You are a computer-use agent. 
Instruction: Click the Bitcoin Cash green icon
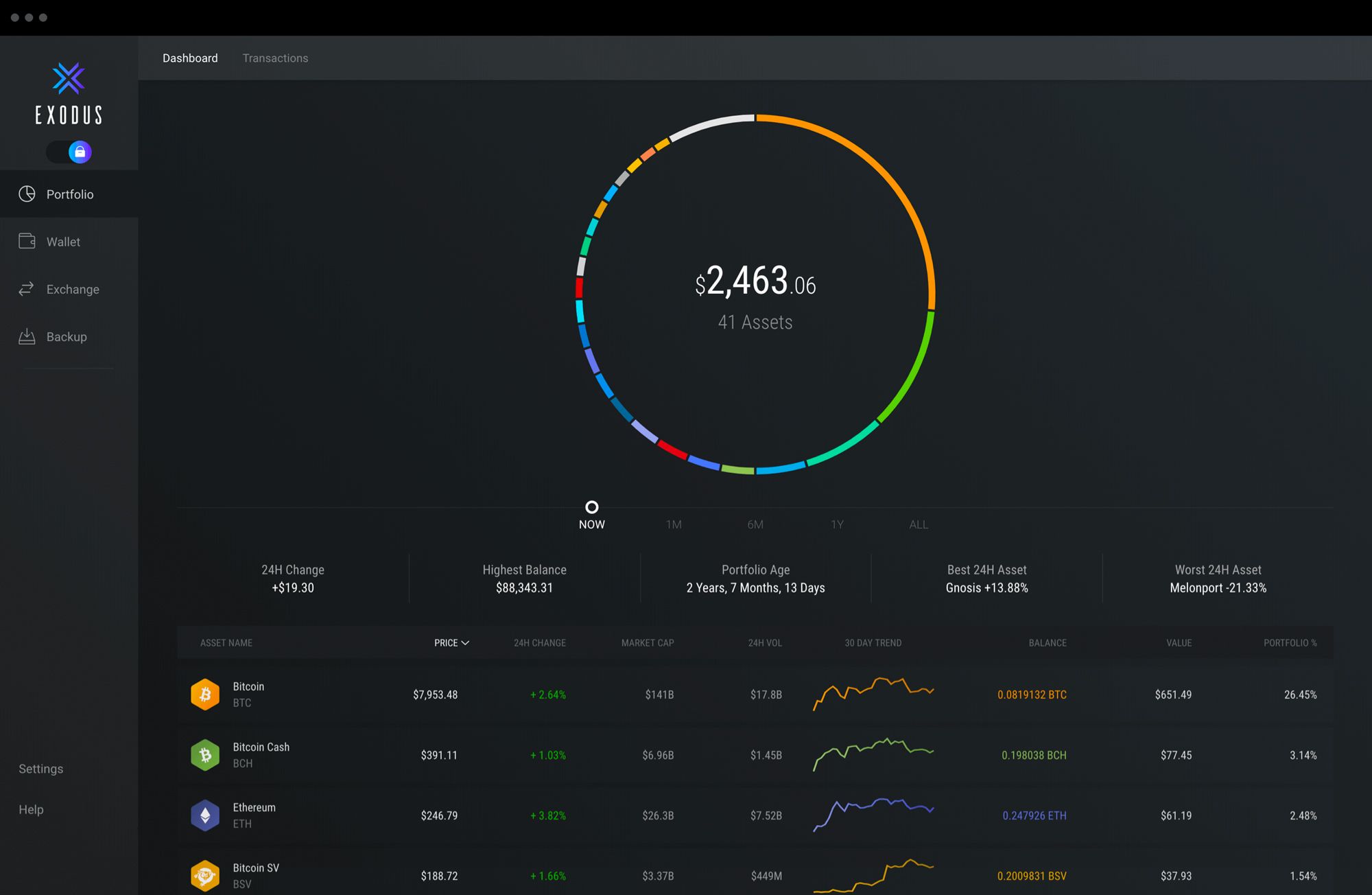point(205,755)
